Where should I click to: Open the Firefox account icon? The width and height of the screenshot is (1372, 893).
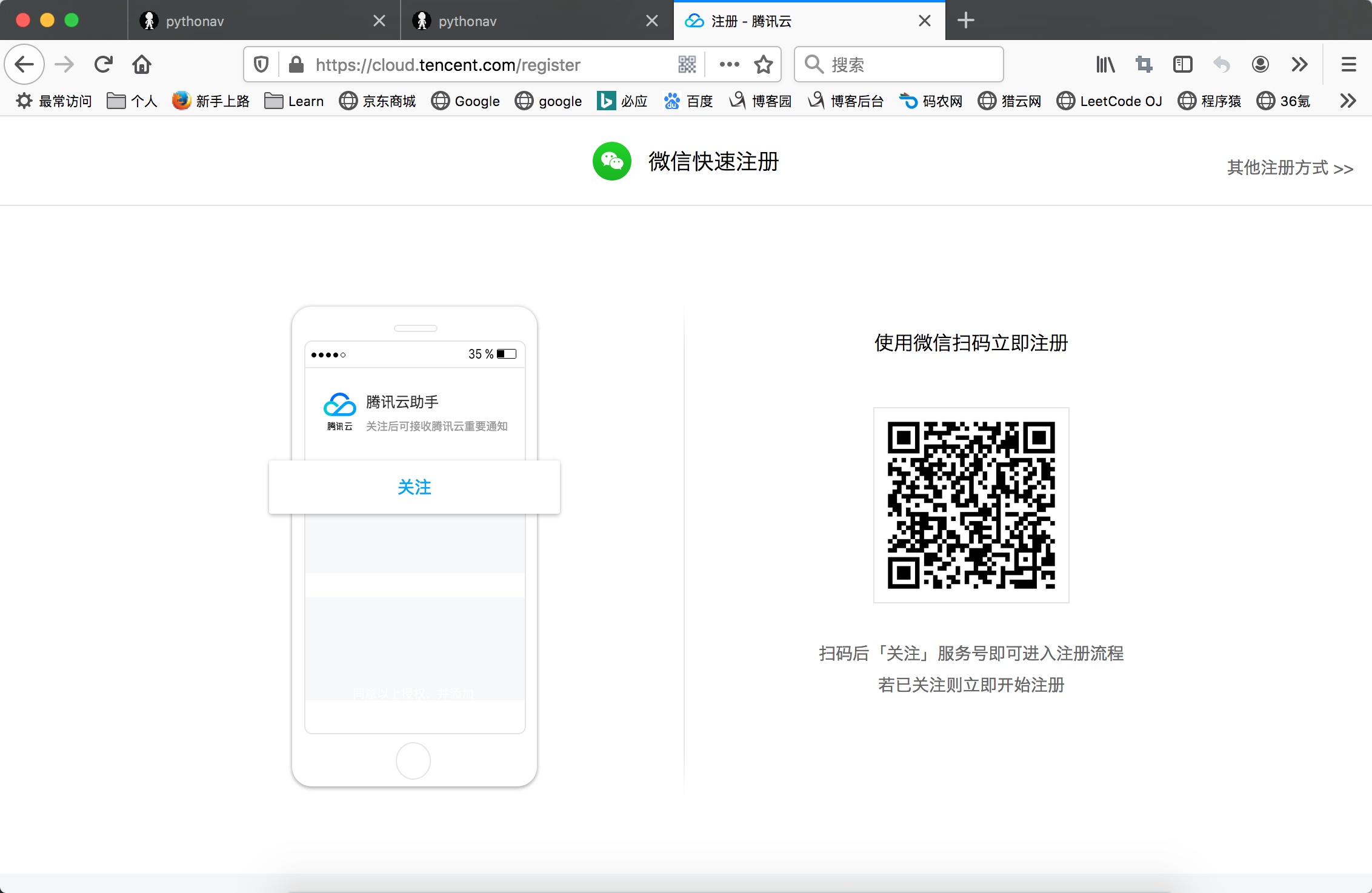(1260, 64)
